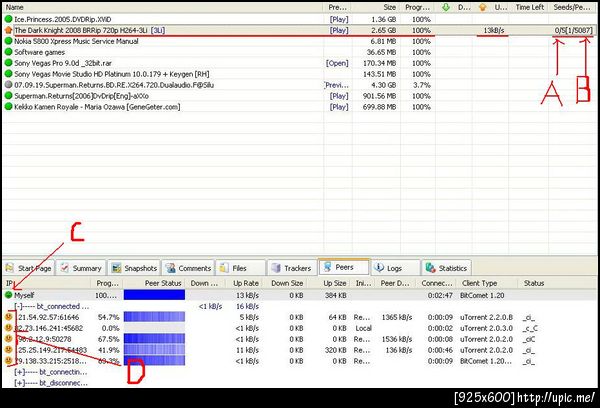Switch to the Summary tab

click(x=81, y=268)
